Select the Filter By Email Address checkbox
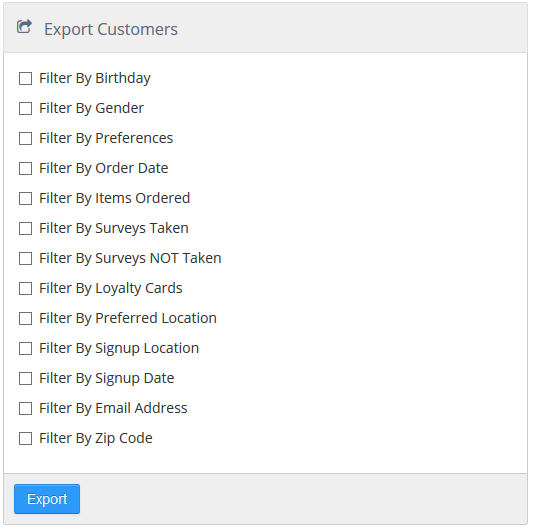 (x=25, y=408)
